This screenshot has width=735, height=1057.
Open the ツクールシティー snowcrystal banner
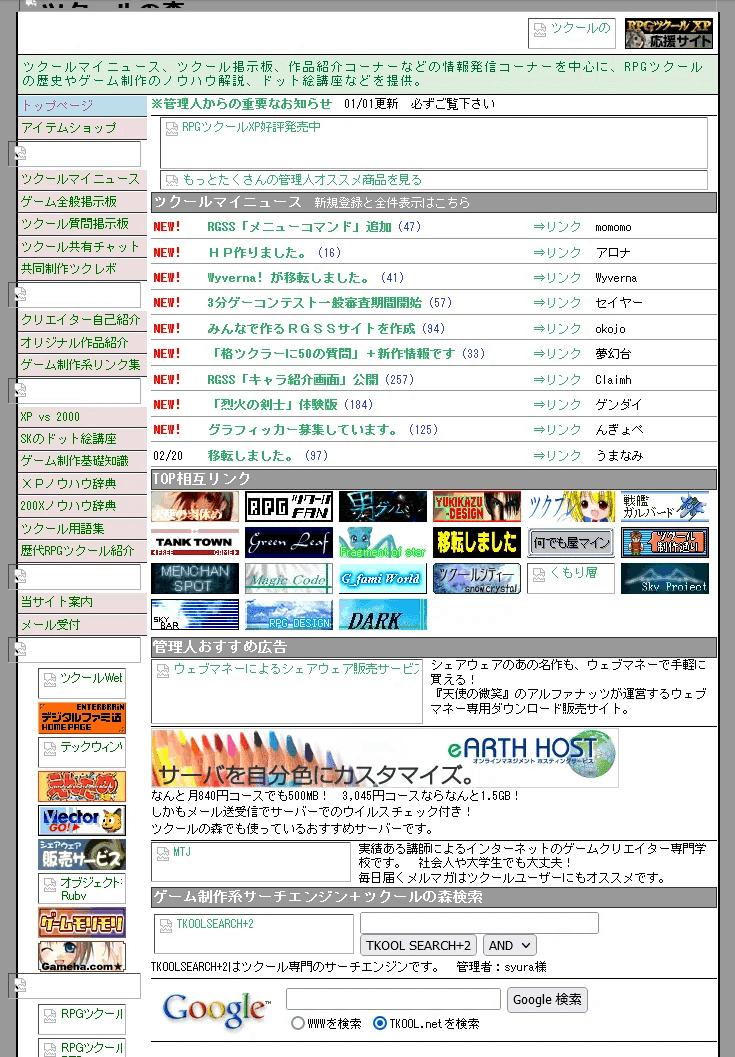[477, 578]
